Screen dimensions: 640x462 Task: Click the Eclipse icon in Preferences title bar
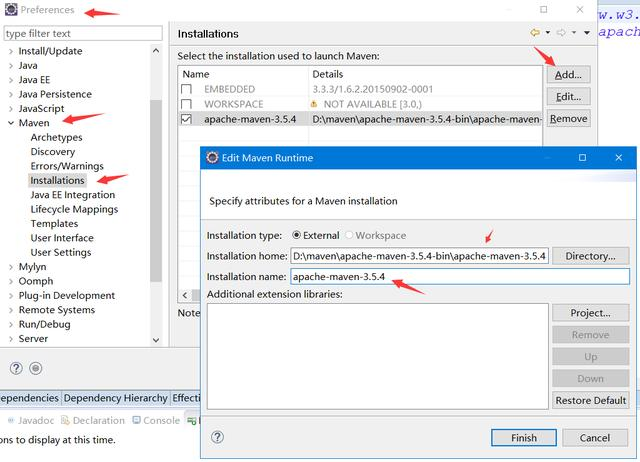[x=11, y=9]
